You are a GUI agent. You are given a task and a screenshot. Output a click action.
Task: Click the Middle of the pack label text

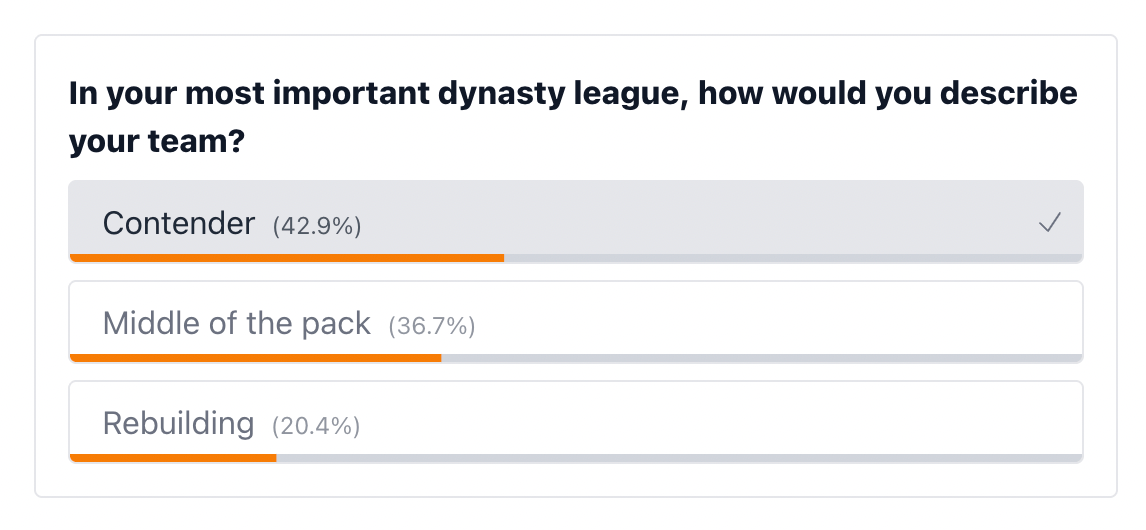[237, 323]
